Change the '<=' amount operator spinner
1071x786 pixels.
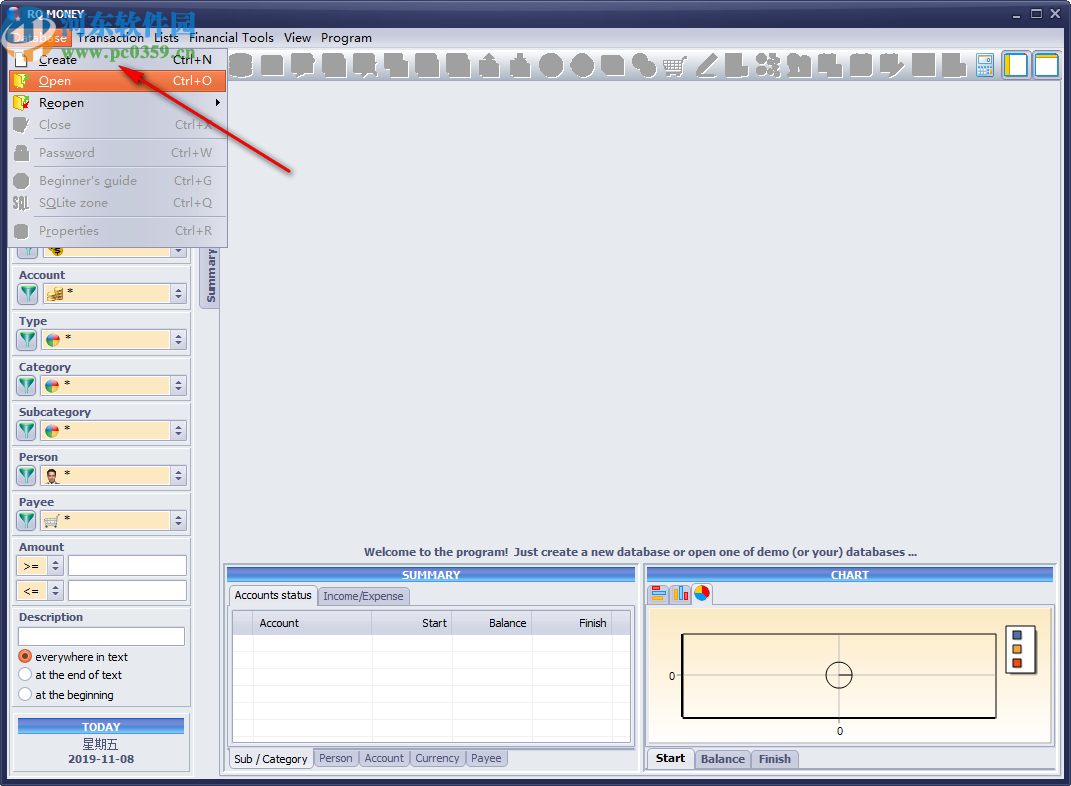point(56,591)
